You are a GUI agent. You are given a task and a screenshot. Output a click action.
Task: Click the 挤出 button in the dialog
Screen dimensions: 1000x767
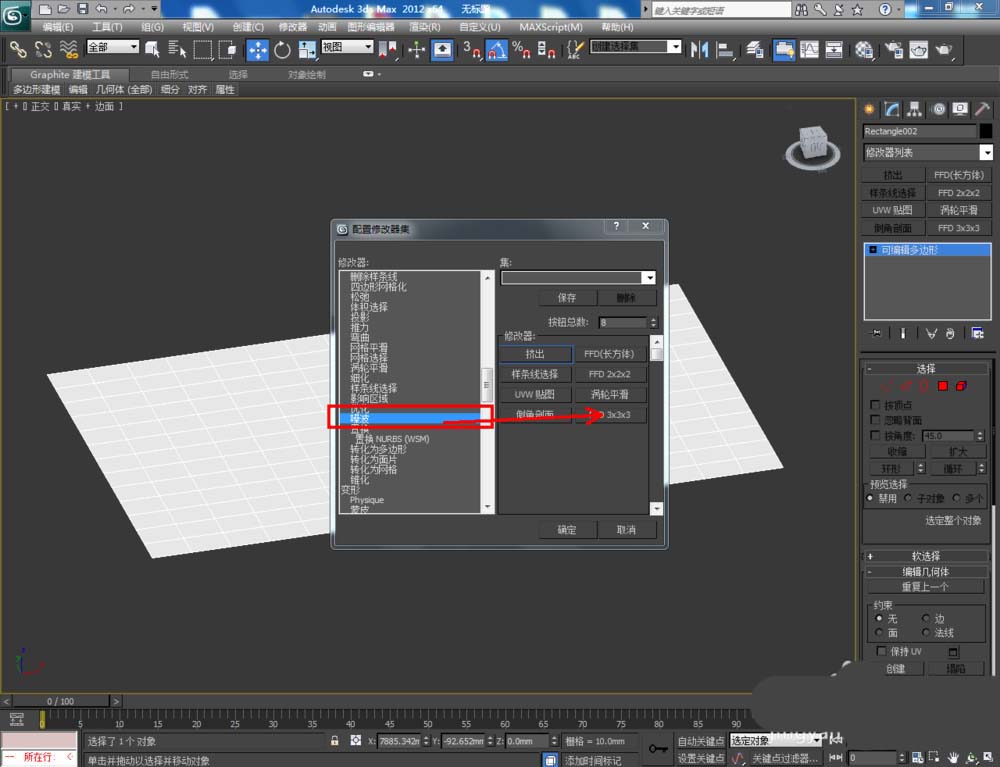[534, 354]
